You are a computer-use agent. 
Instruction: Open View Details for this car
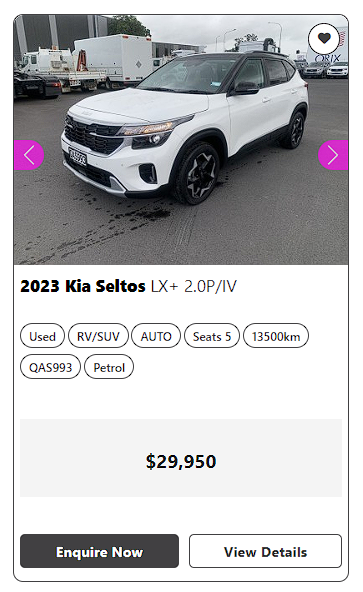[x=266, y=551]
